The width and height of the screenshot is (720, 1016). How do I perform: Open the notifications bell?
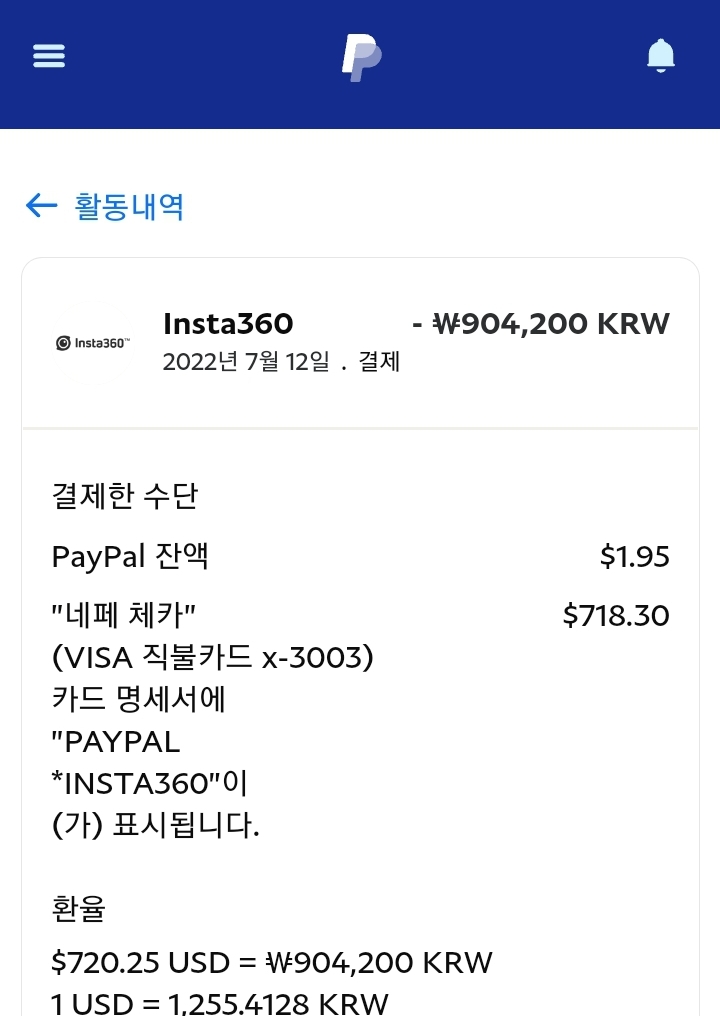pos(661,56)
